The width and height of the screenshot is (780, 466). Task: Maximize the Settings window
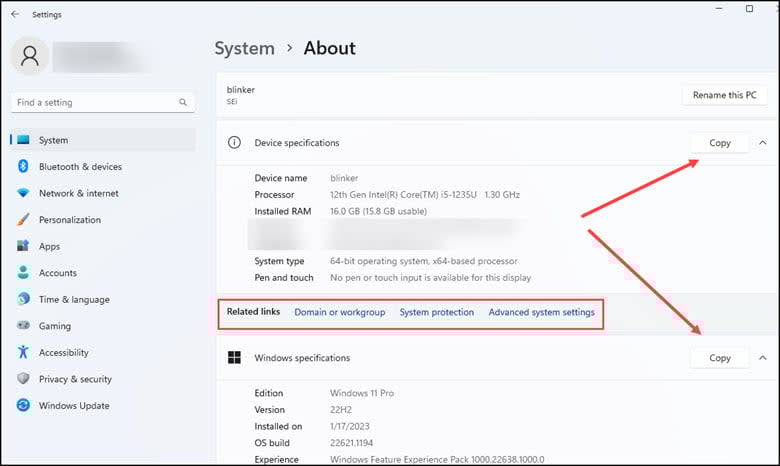[x=749, y=9]
